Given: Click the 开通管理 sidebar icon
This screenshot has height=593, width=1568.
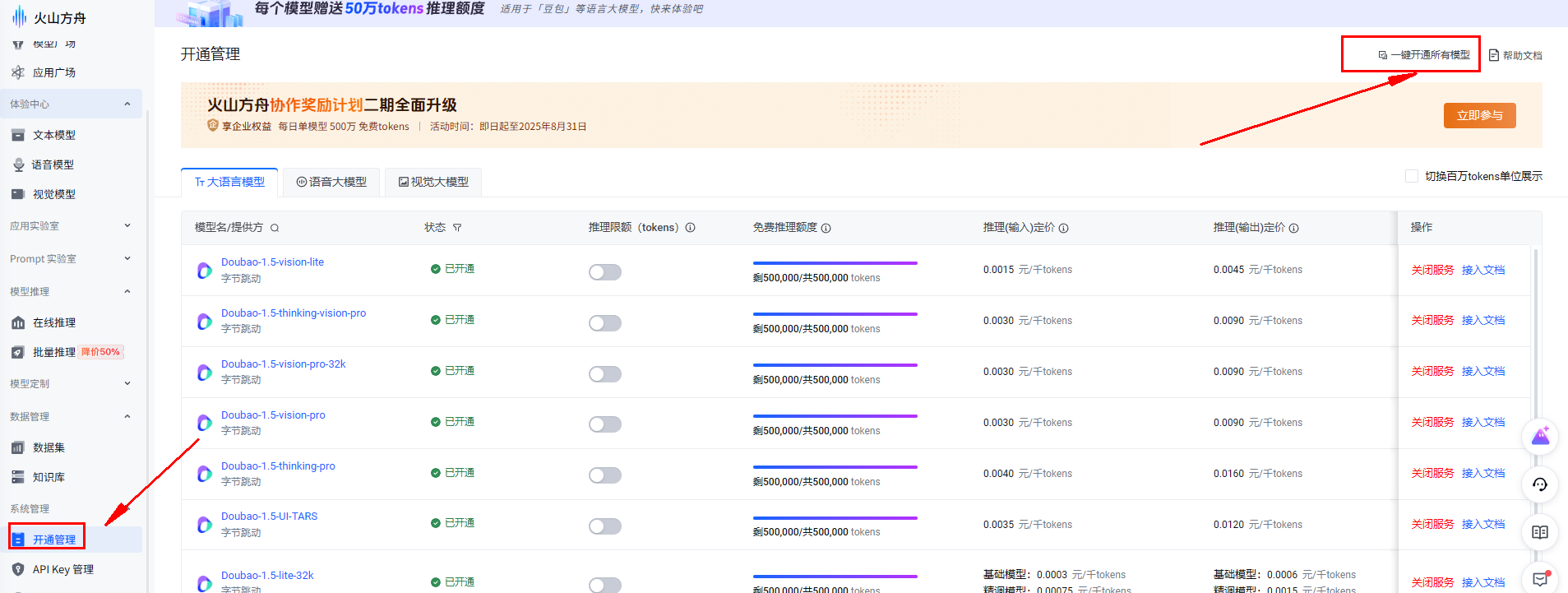Looking at the screenshot, I should coord(18,540).
